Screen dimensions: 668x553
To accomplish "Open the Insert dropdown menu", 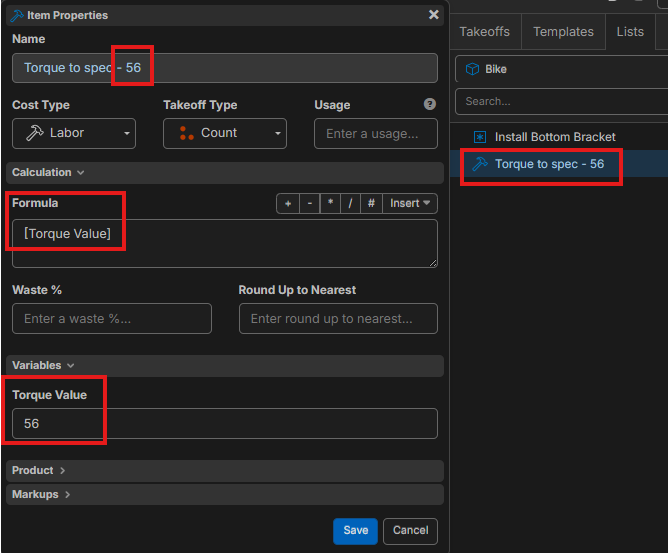I will click(411, 203).
